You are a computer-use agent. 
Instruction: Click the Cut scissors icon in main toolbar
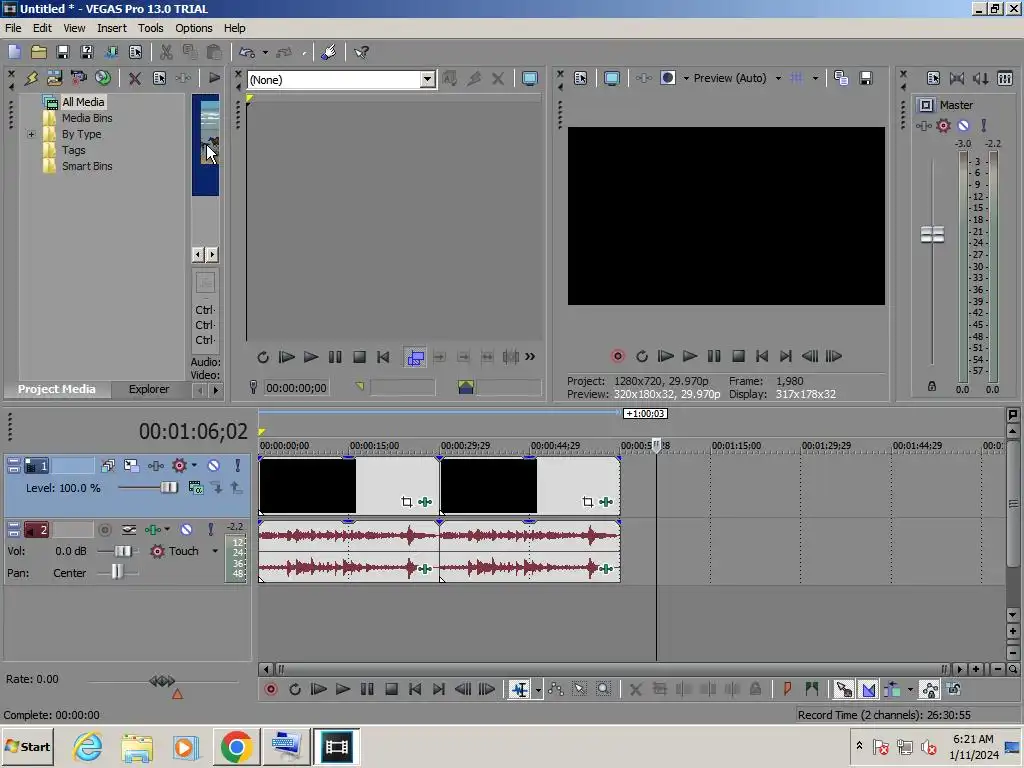click(166, 52)
